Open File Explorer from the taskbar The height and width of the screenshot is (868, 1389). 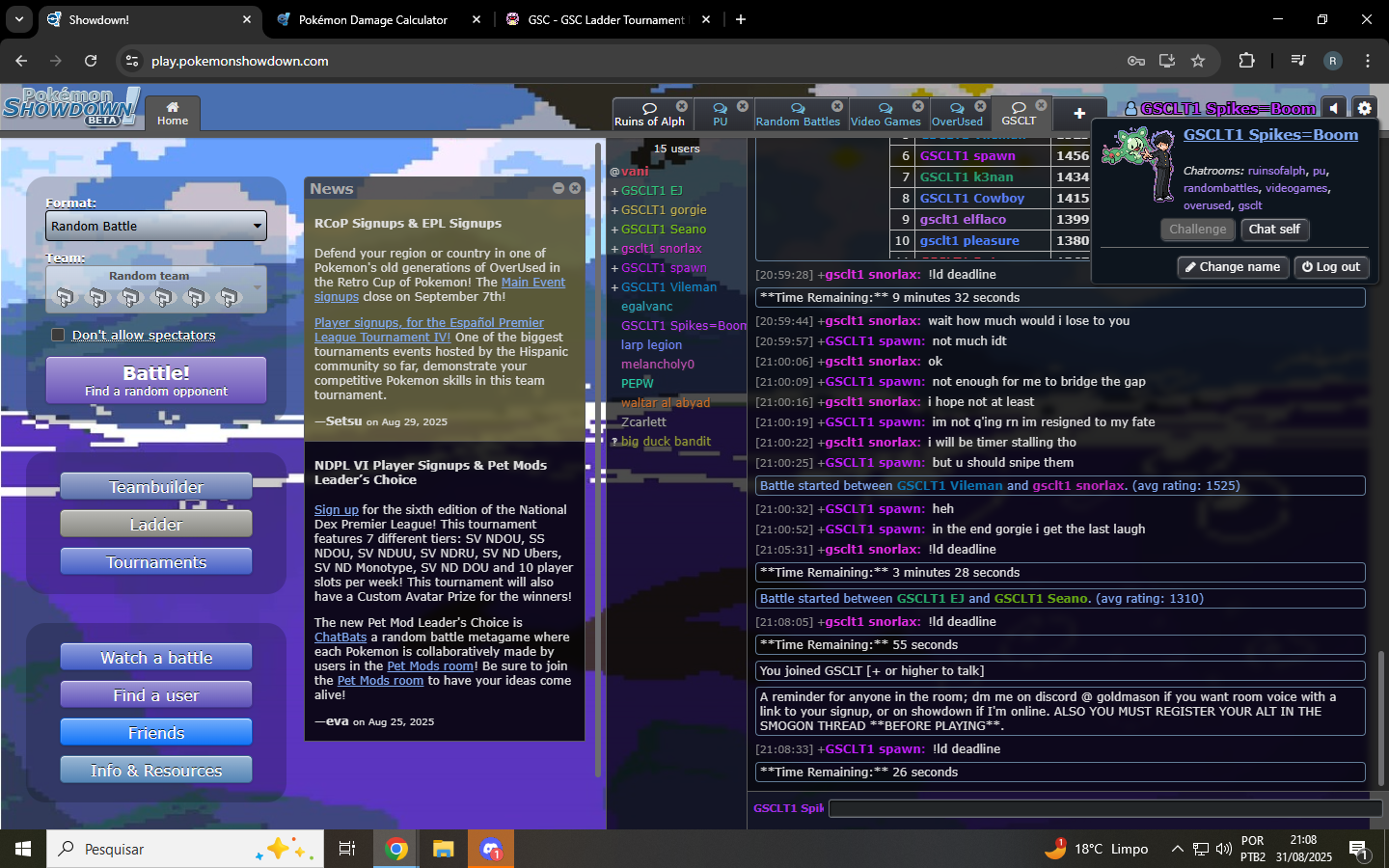443,849
